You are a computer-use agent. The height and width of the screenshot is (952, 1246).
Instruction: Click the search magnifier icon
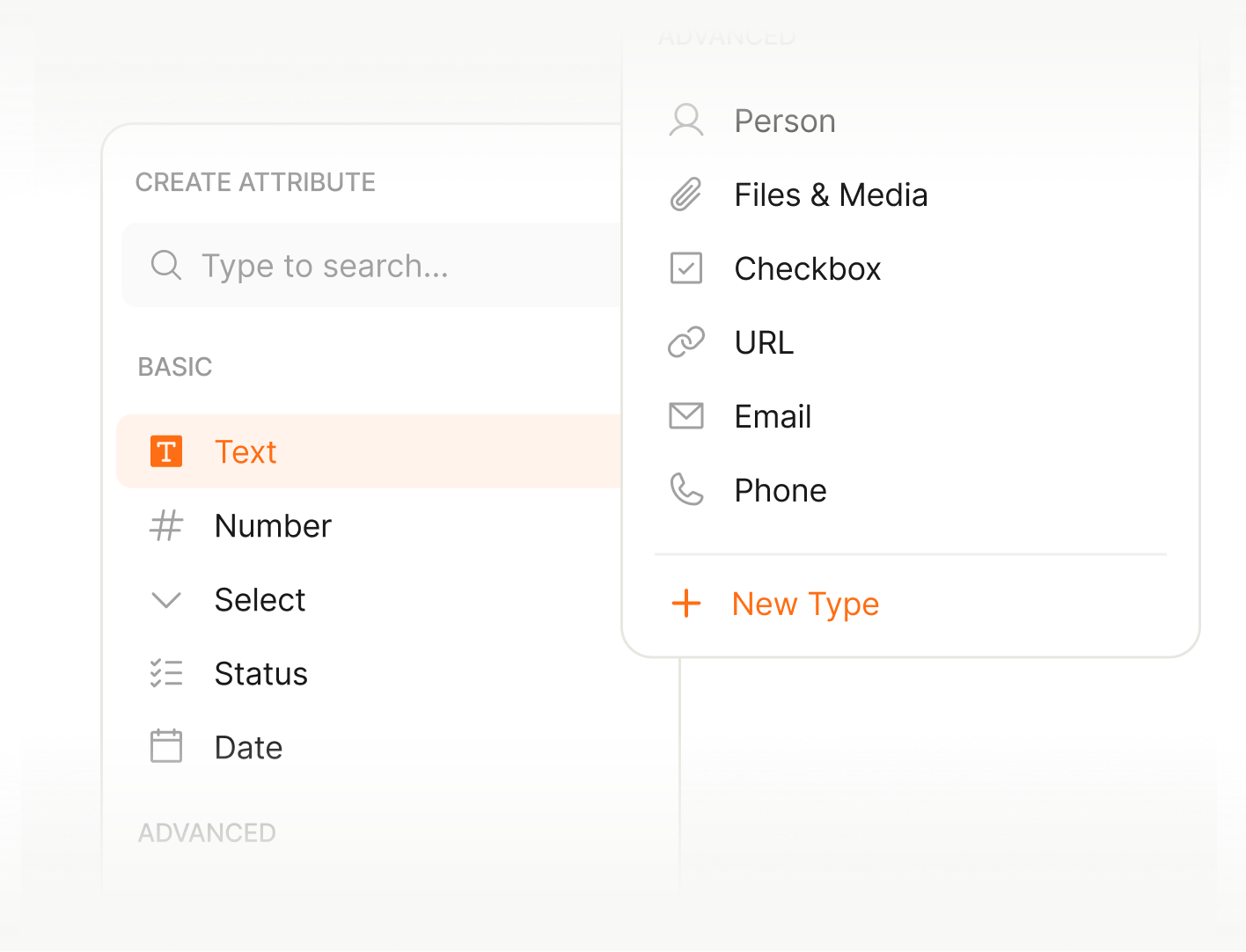(x=166, y=265)
